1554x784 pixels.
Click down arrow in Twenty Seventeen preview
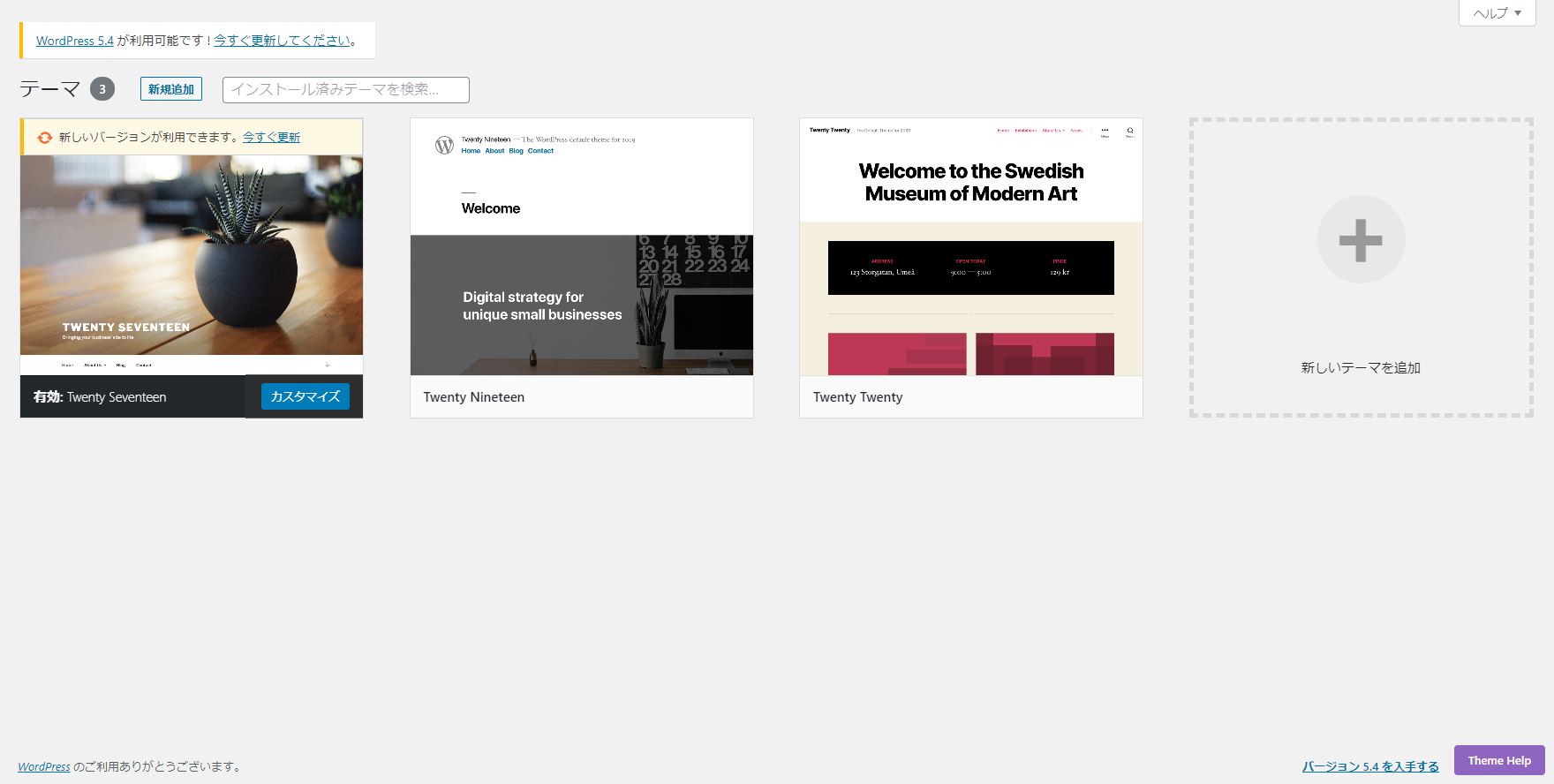click(x=328, y=364)
